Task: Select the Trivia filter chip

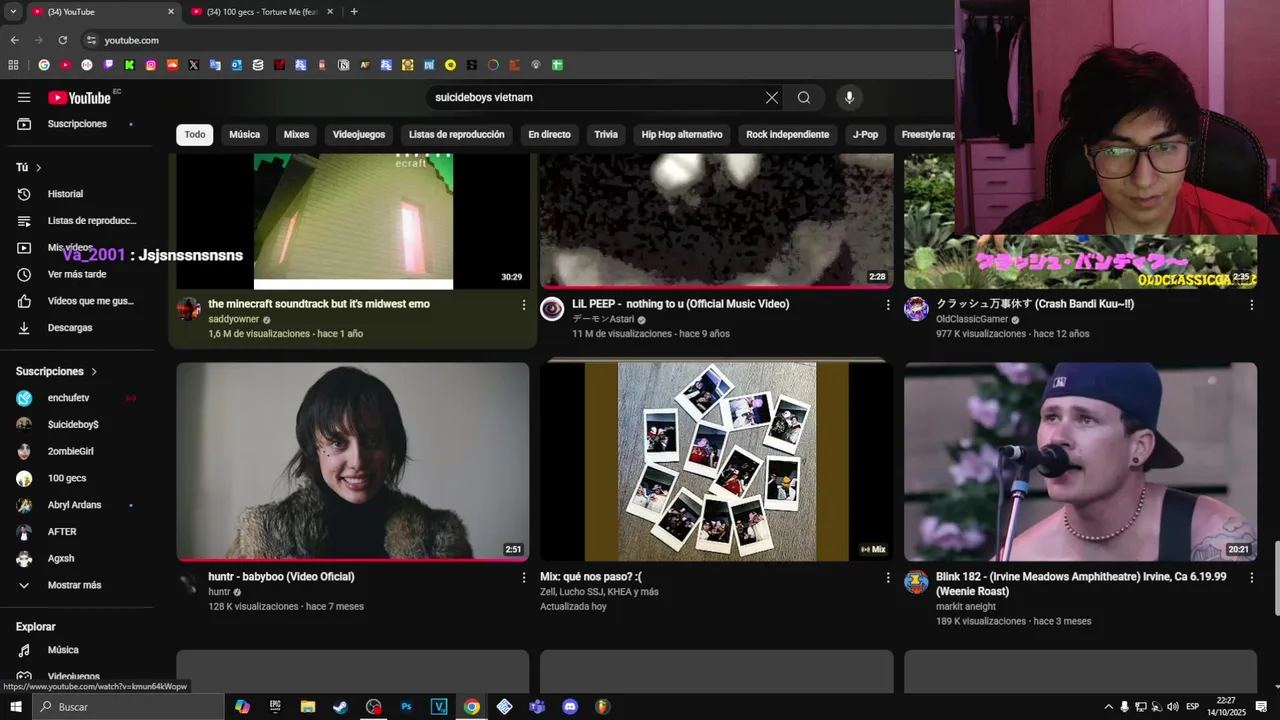Action: (606, 134)
